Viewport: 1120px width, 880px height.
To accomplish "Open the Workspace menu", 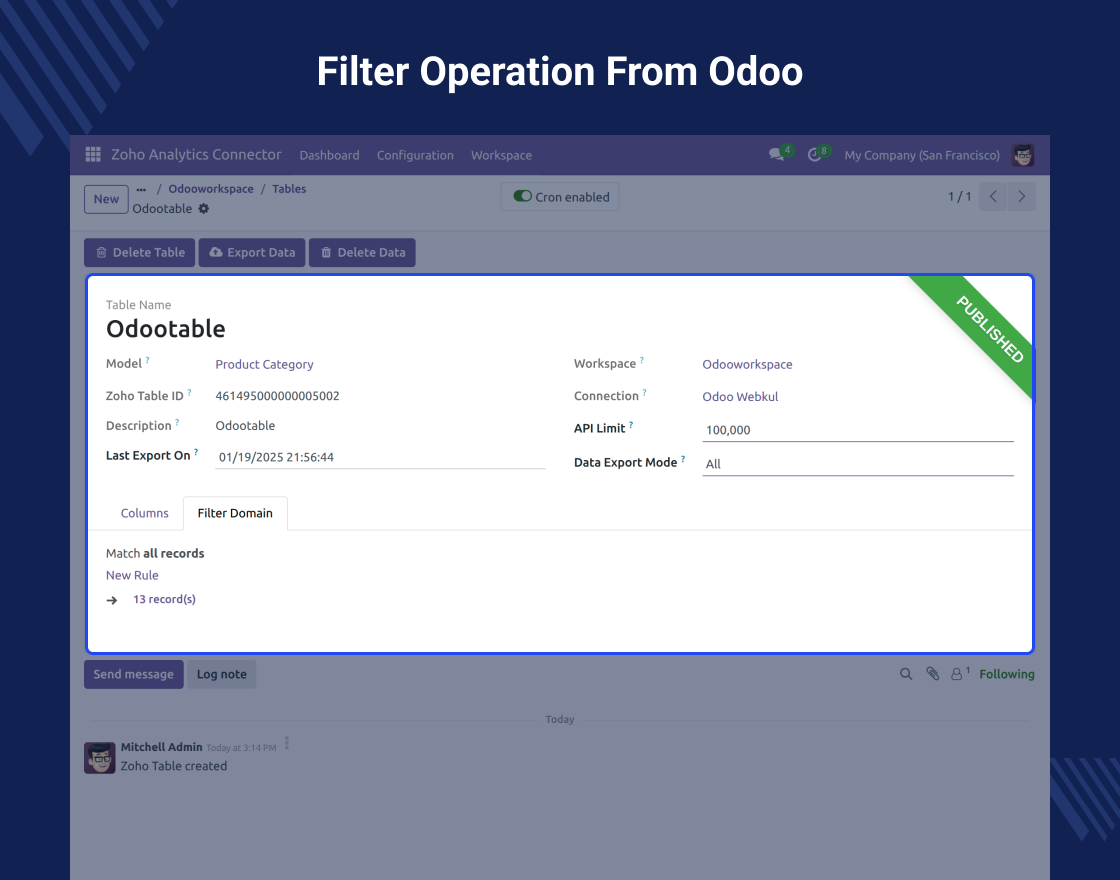I will [501, 155].
